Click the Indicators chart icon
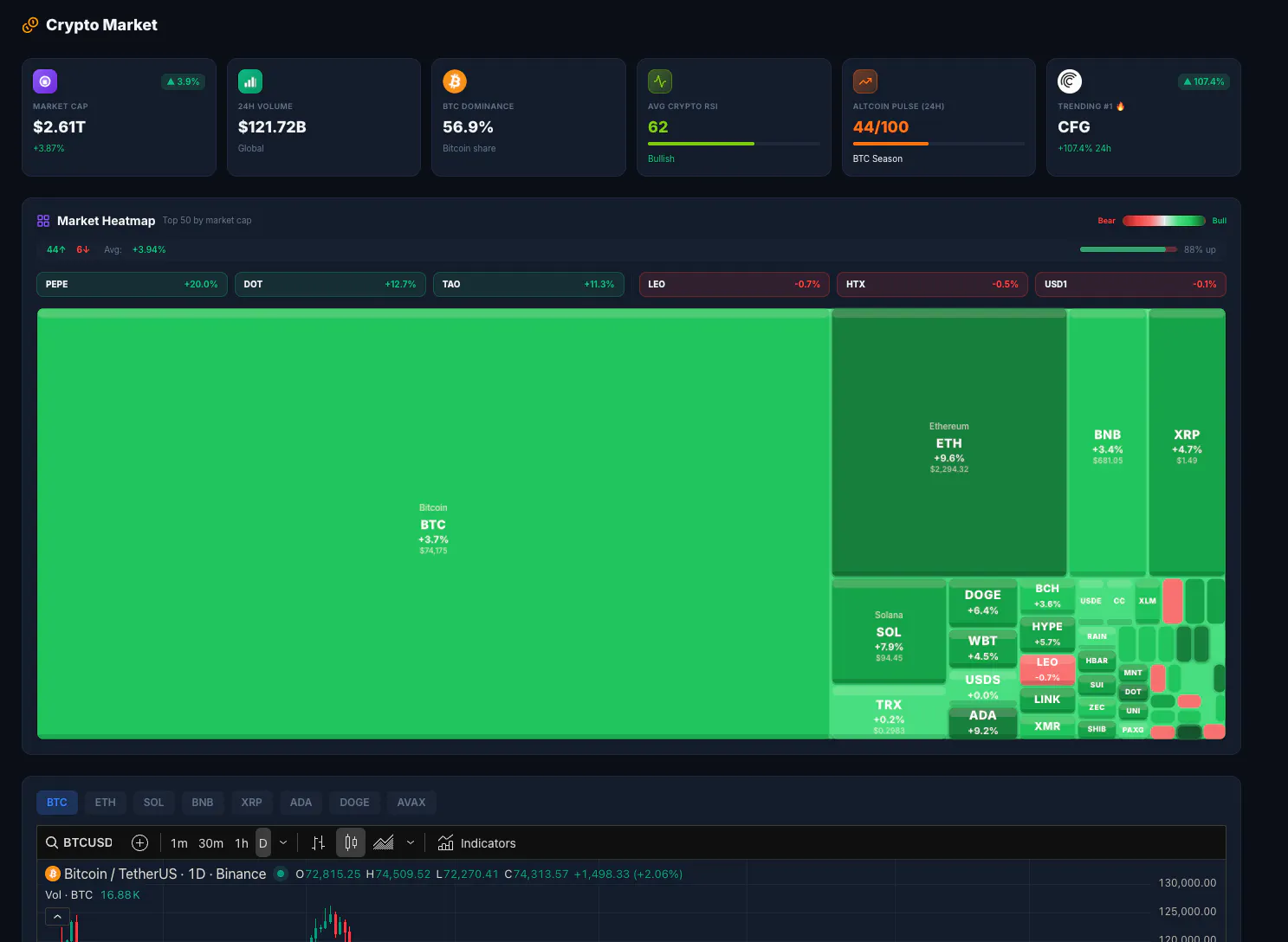Image resolution: width=1288 pixels, height=942 pixels. click(x=446, y=842)
